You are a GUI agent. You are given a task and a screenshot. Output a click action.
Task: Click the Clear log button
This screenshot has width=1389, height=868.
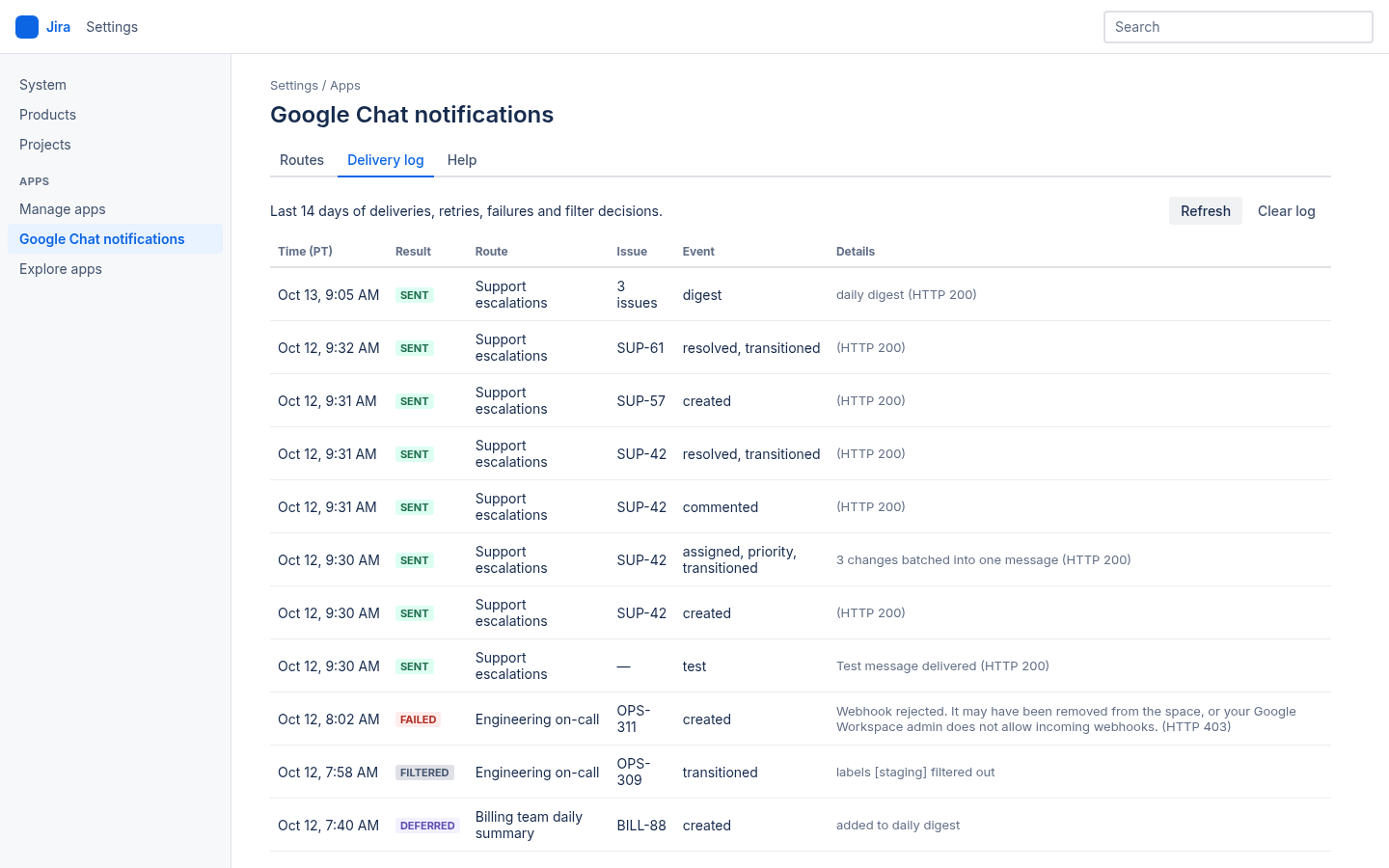pyautogui.click(x=1287, y=211)
